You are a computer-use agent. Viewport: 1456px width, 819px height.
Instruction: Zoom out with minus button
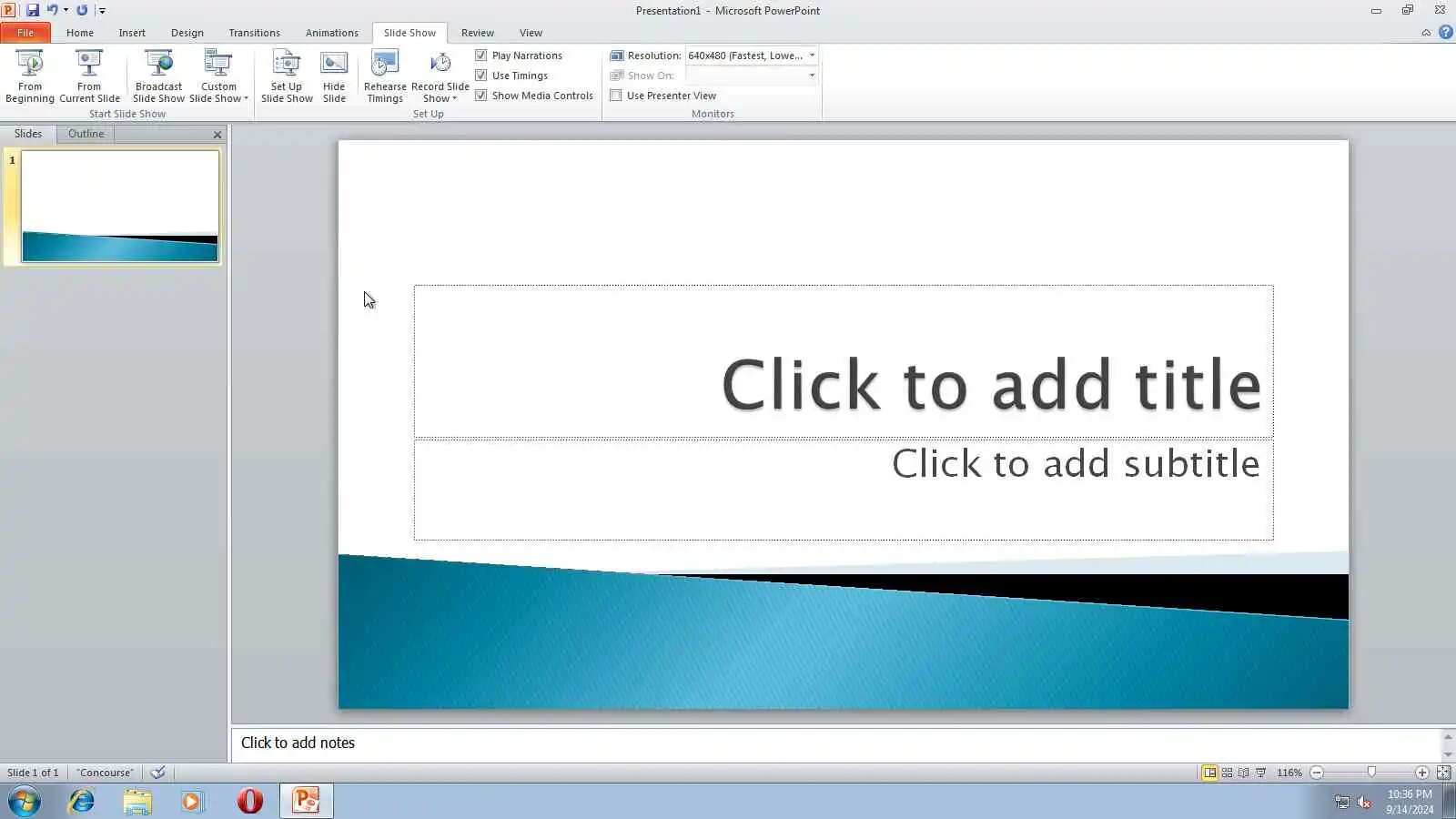[x=1317, y=773]
